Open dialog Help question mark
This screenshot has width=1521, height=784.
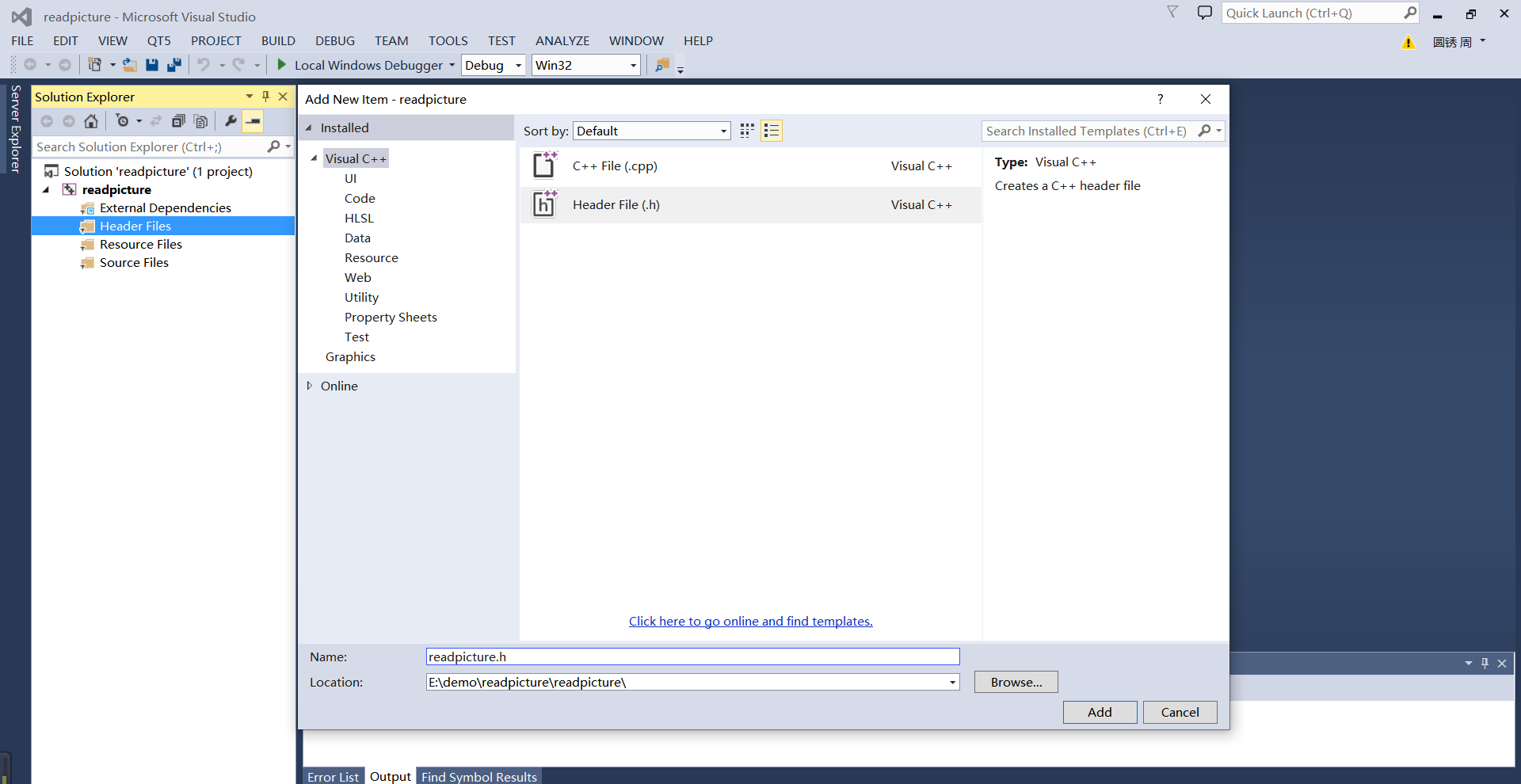[x=1160, y=99]
